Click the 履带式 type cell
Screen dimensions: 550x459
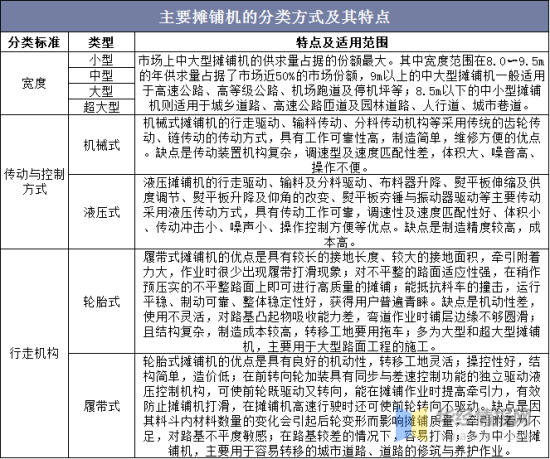coord(101,406)
